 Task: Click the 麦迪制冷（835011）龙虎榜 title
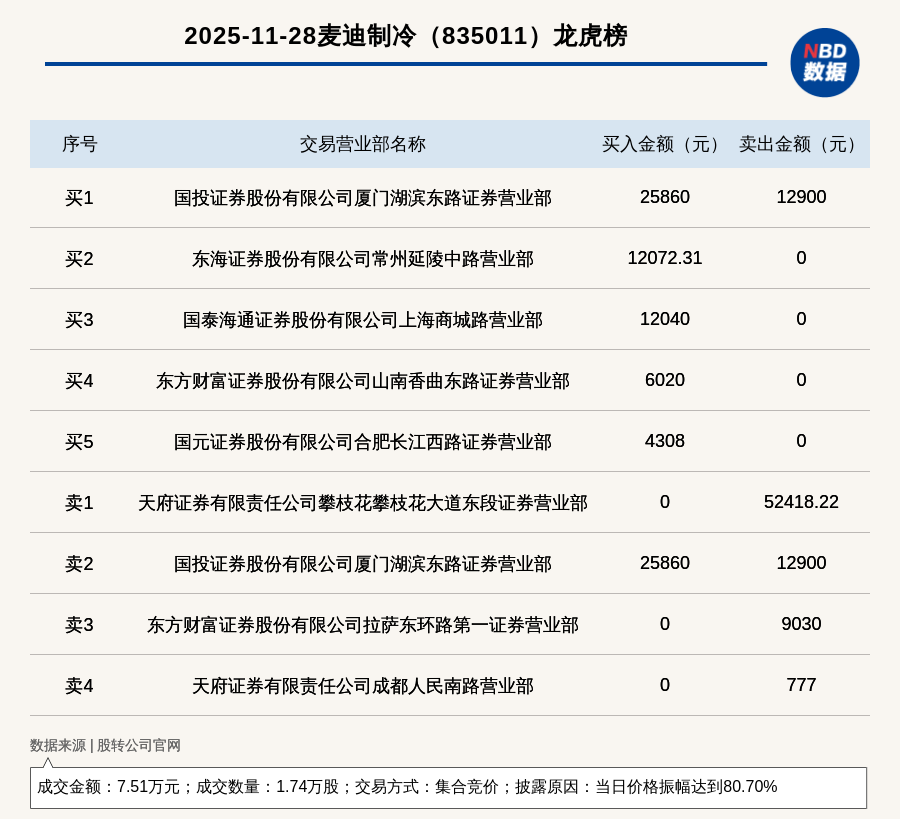click(405, 36)
